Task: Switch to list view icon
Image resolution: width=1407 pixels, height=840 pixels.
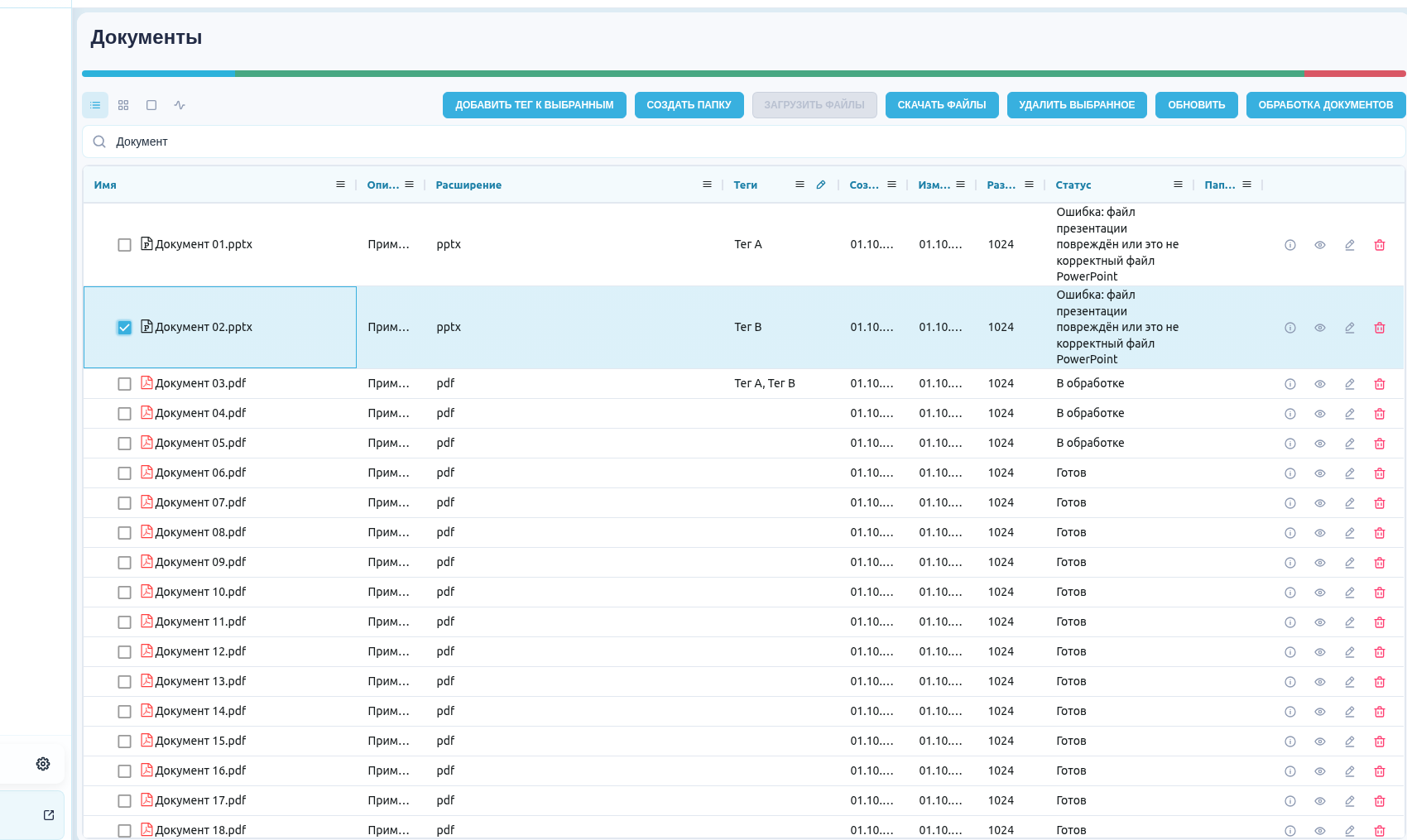Action: coord(95,105)
